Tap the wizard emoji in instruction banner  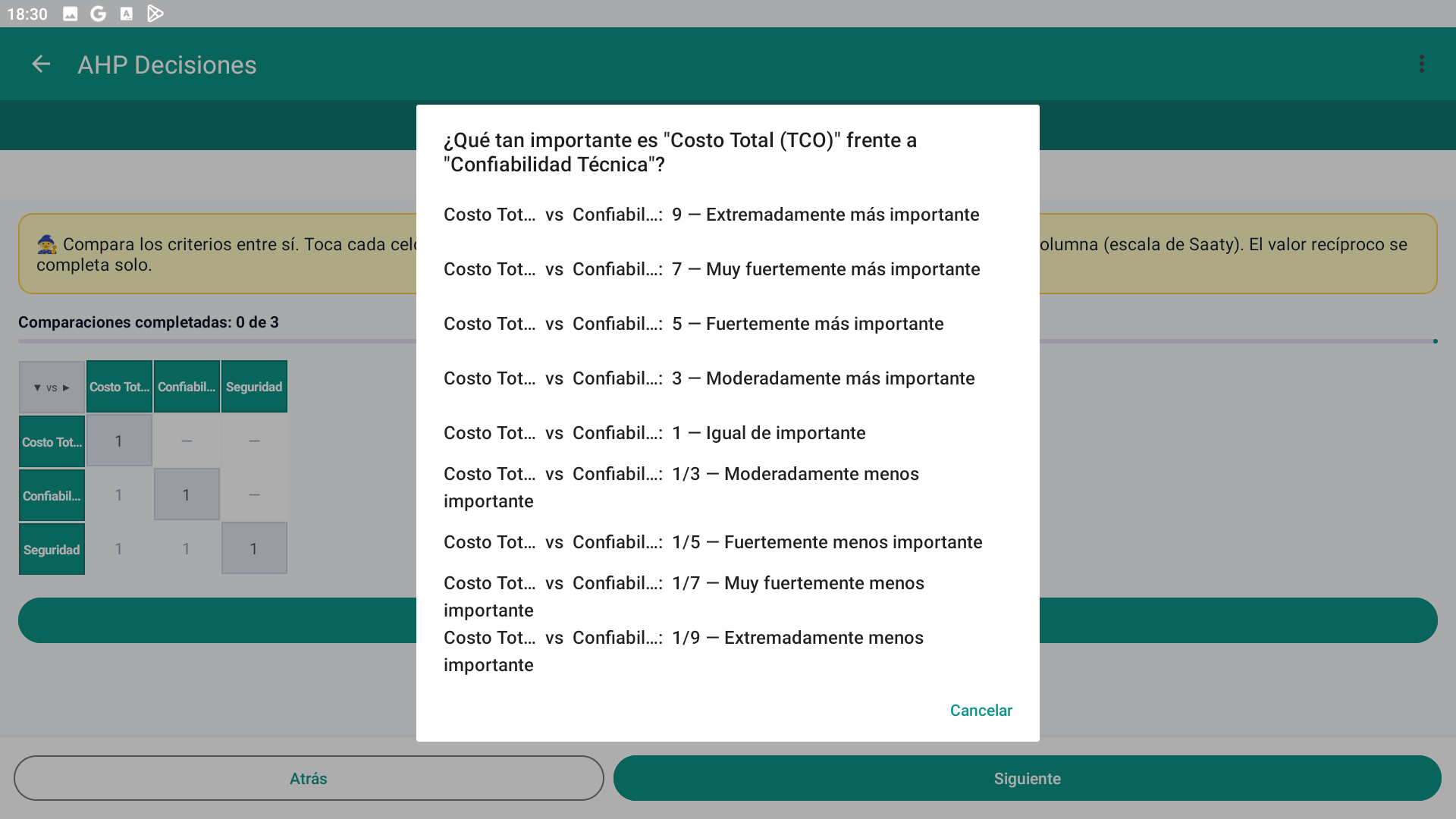coord(47,244)
